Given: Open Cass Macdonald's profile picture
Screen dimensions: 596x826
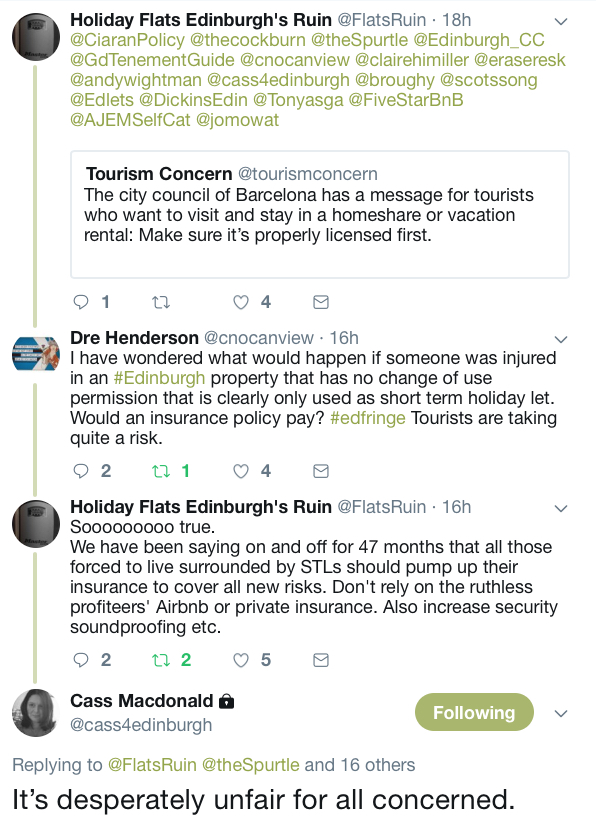Looking at the screenshot, I should coord(36,712).
